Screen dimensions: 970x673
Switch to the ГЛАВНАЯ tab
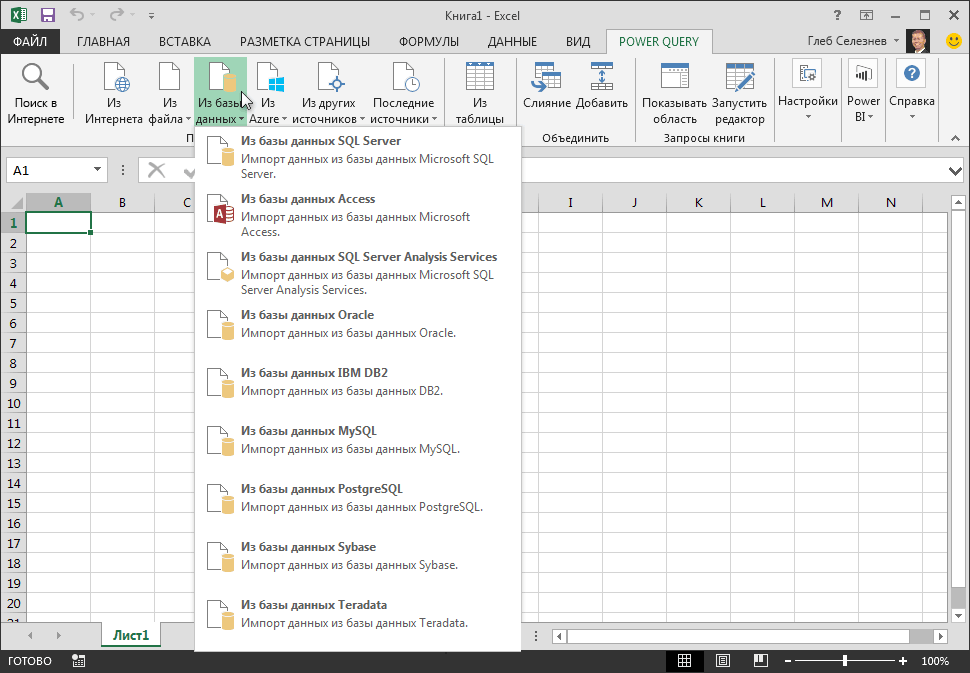tap(103, 41)
